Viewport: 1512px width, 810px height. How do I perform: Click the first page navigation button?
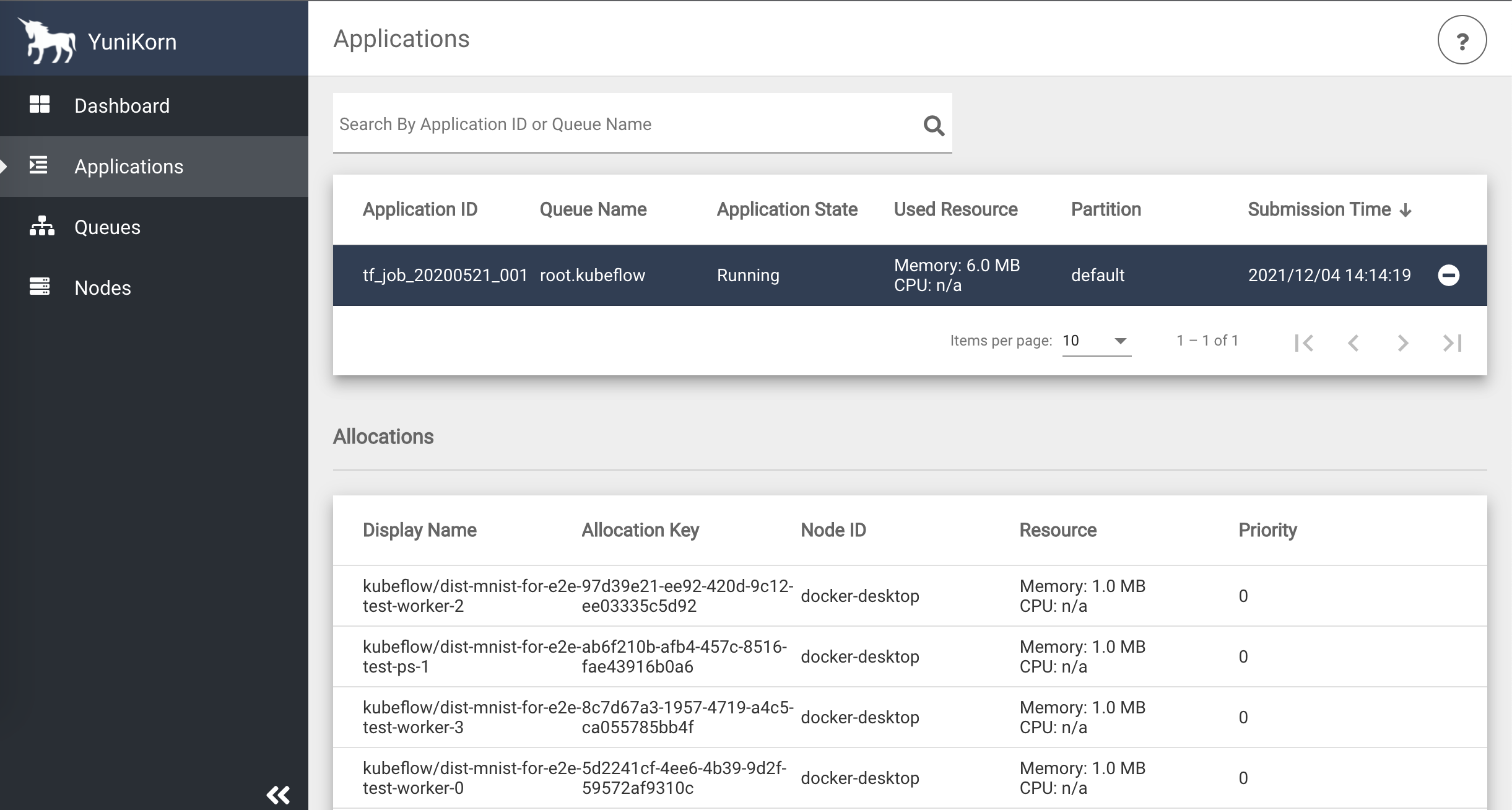pyautogui.click(x=1305, y=341)
